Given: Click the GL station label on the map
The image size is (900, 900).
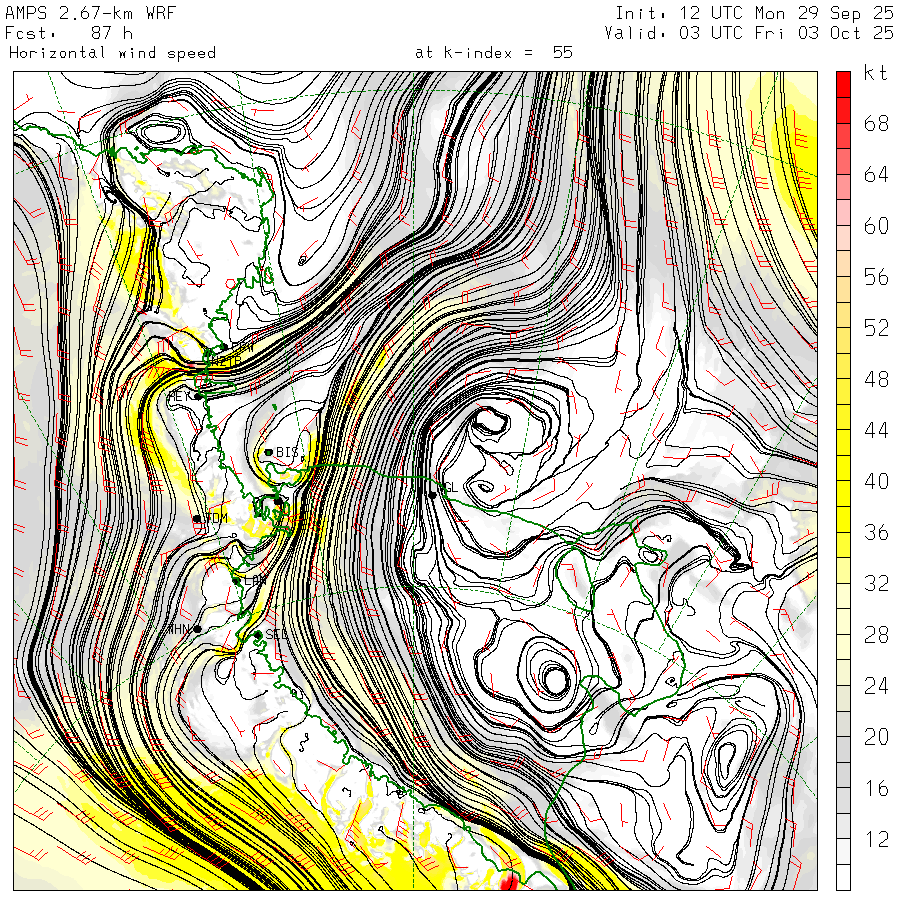Looking at the screenshot, I should (451, 487).
